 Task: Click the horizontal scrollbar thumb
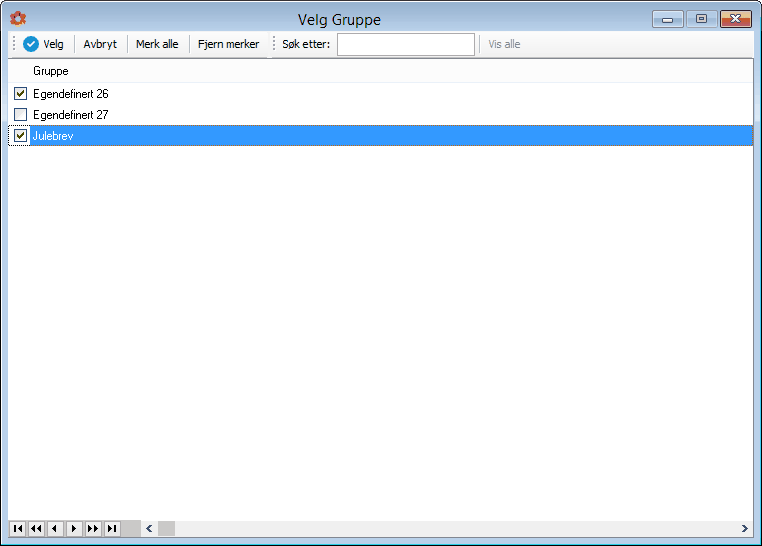pos(166,529)
